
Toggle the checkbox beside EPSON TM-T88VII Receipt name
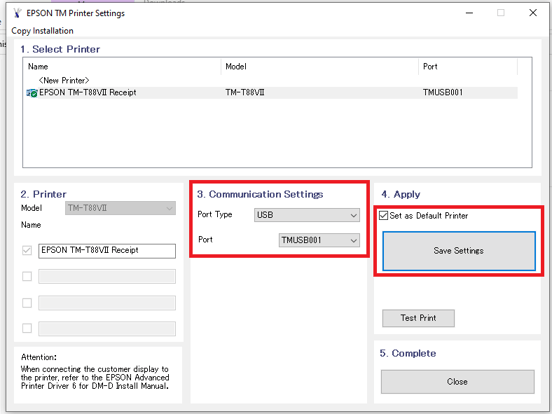[x=27, y=251]
